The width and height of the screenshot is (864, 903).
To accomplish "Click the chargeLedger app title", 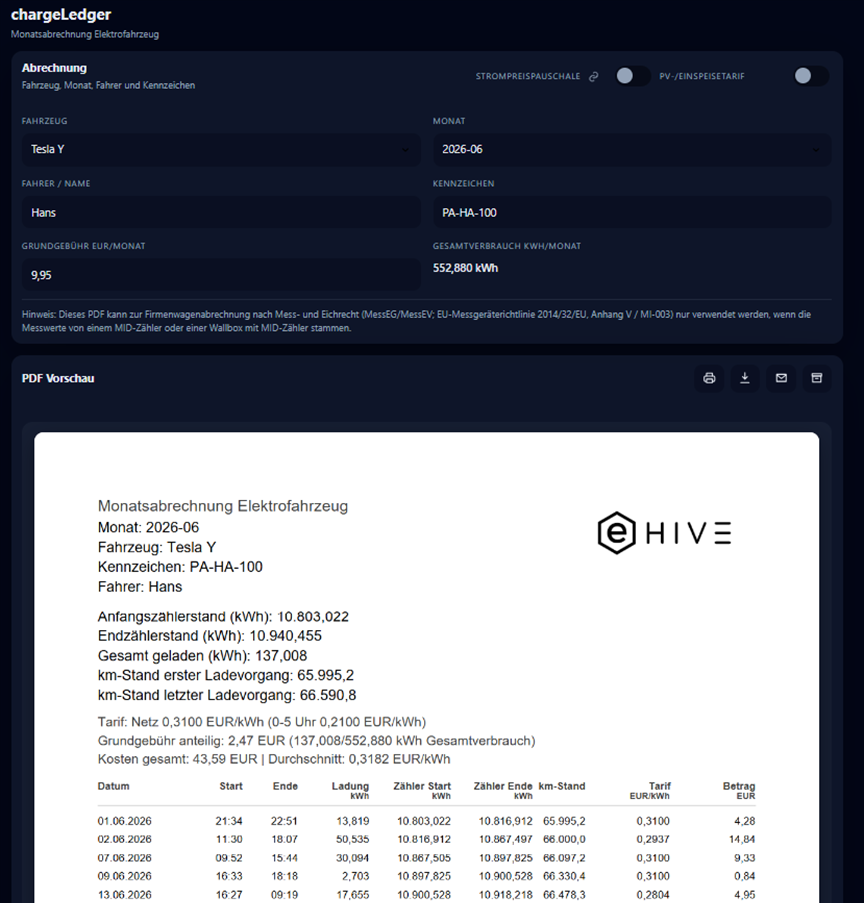I will [61, 14].
